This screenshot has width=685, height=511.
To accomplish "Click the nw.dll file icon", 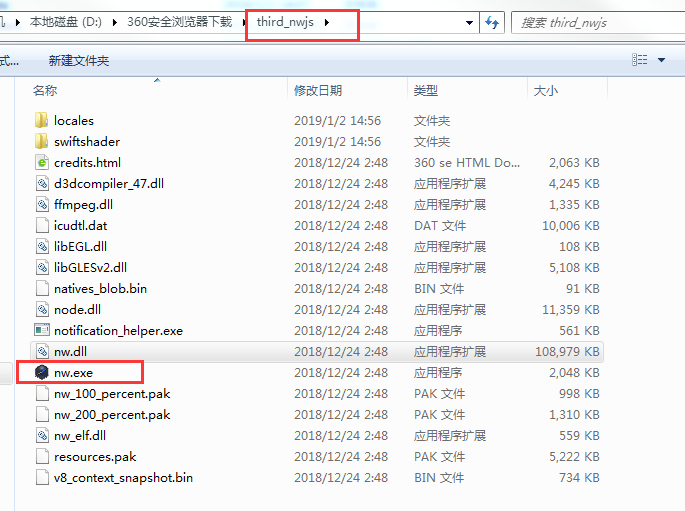I will (42, 351).
